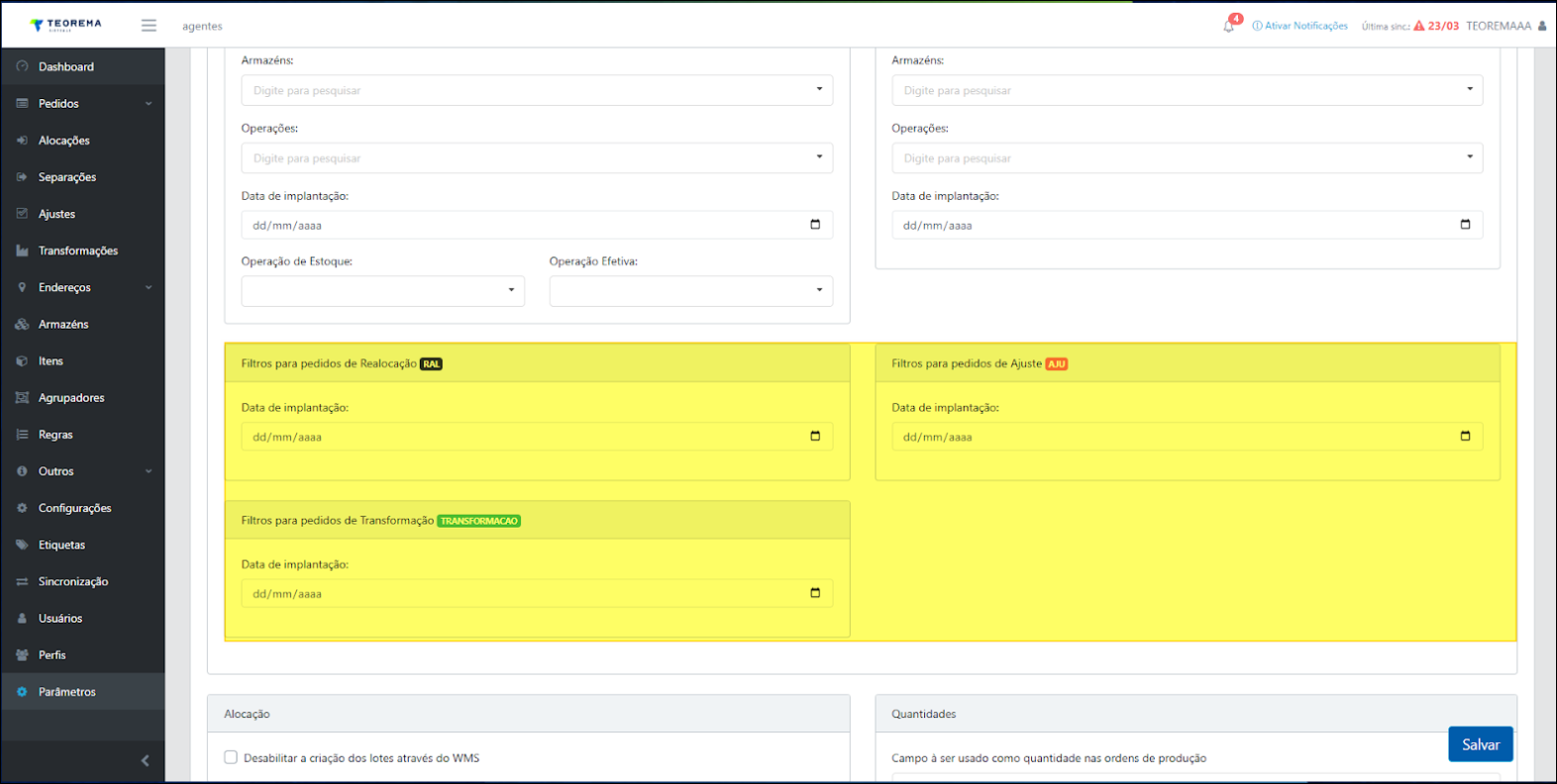This screenshot has width=1557, height=784.
Task: Expand the Pedidos sidebar submenu
Action: click(148, 104)
